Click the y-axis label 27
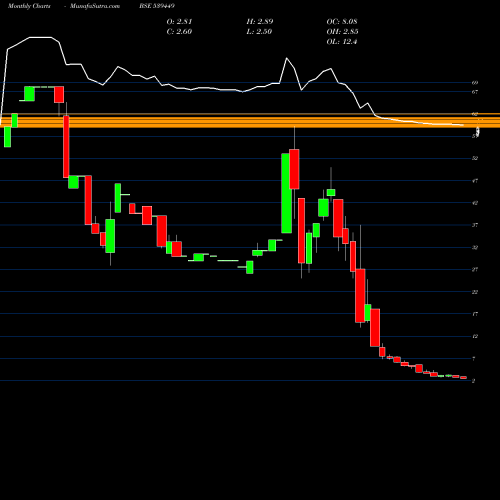This screenshot has width=500, height=500. coord(475,269)
